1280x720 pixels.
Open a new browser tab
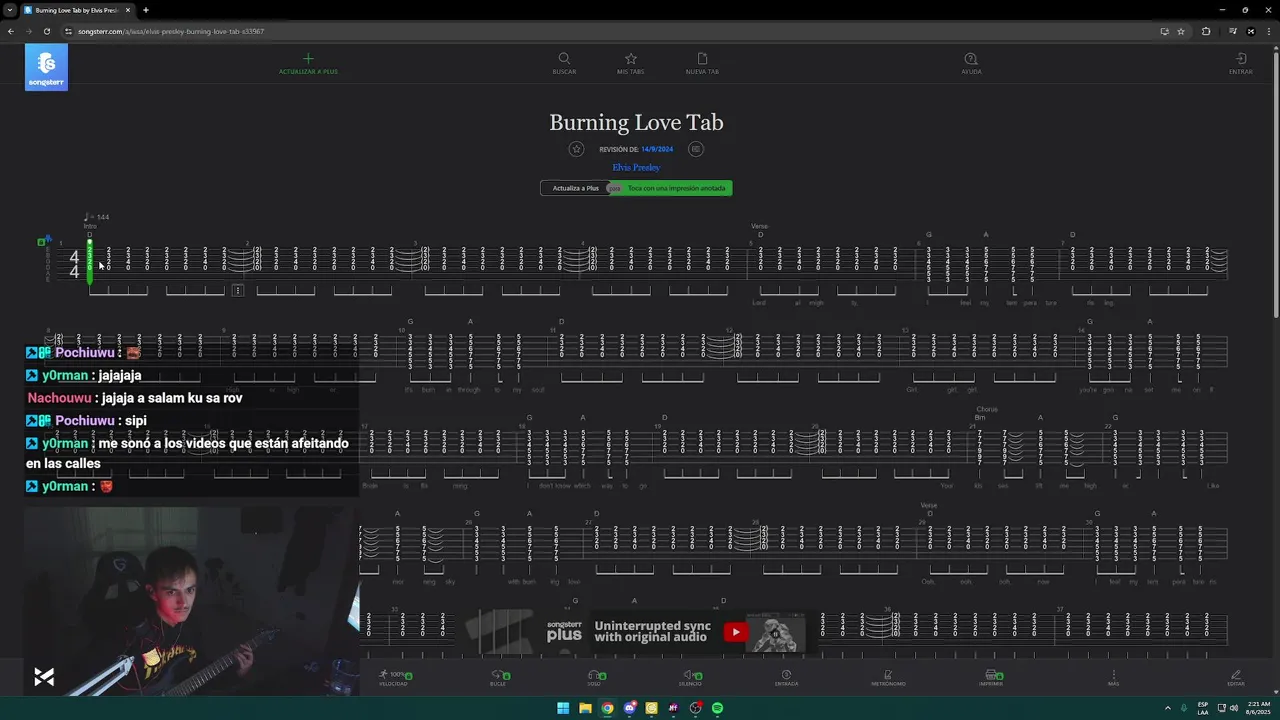[146, 10]
